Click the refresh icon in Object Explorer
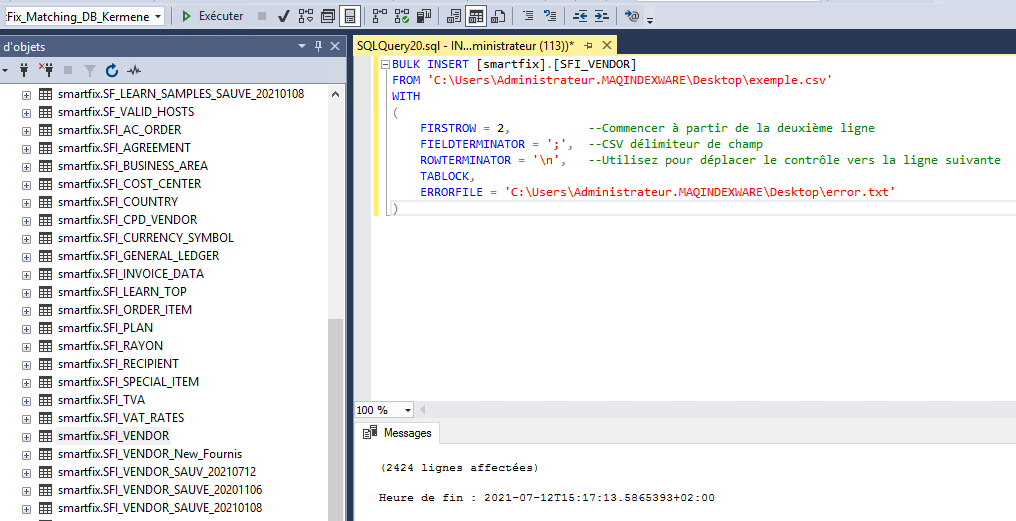 tap(112, 70)
